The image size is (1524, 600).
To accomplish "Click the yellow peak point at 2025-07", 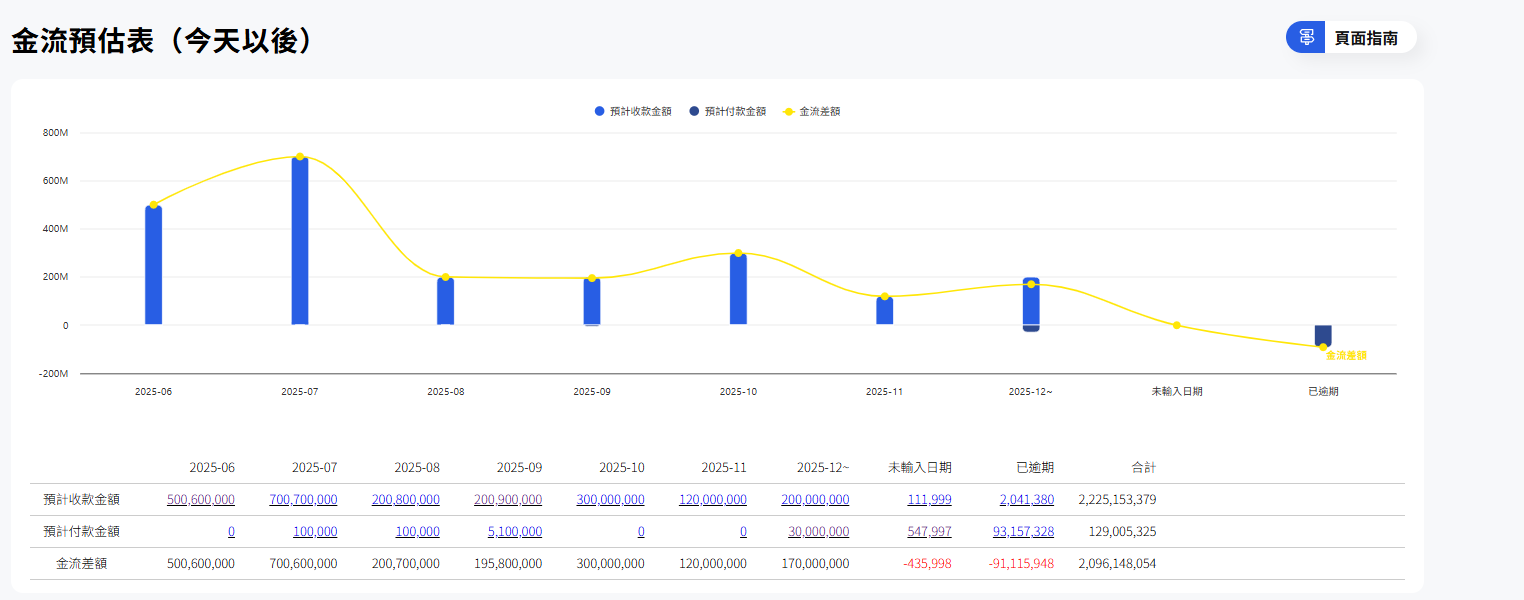I will coord(300,157).
